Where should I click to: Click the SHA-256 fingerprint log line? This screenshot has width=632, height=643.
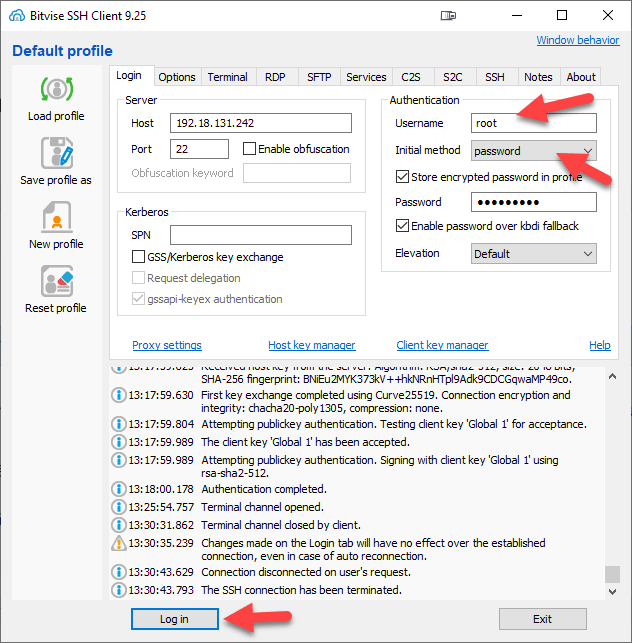point(386,379)
